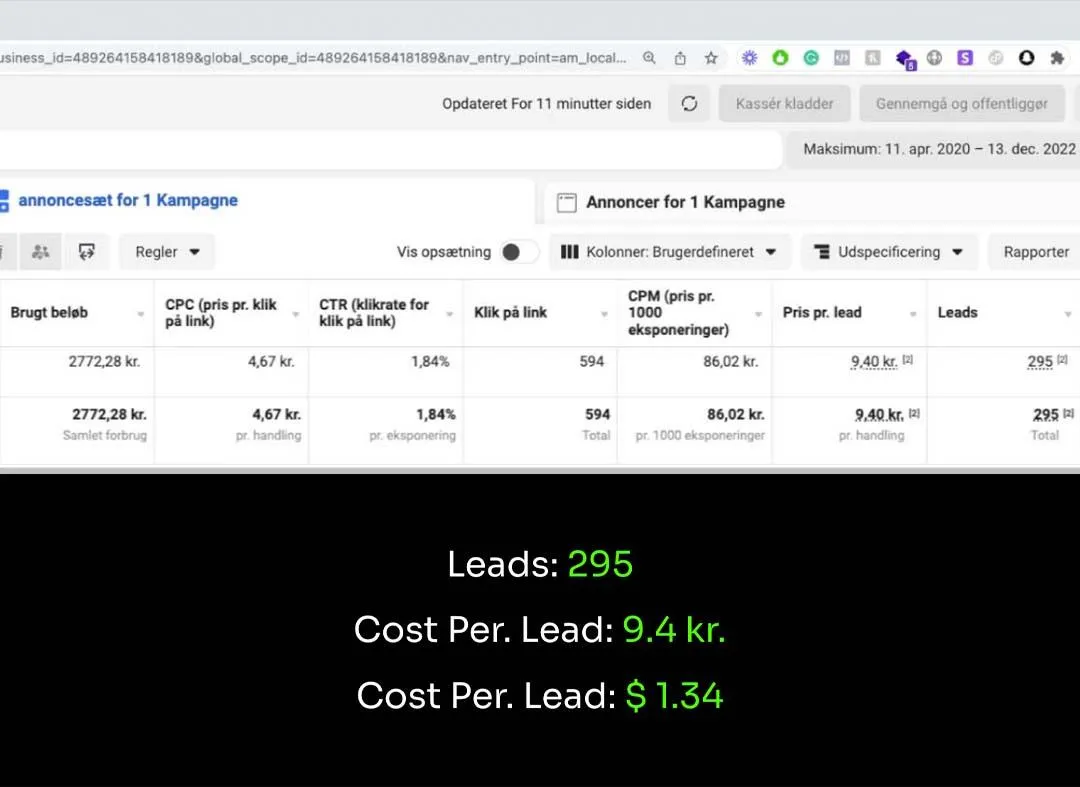Bookmark this page with the star icon
Screen dimensions: 1080x787
711,58
